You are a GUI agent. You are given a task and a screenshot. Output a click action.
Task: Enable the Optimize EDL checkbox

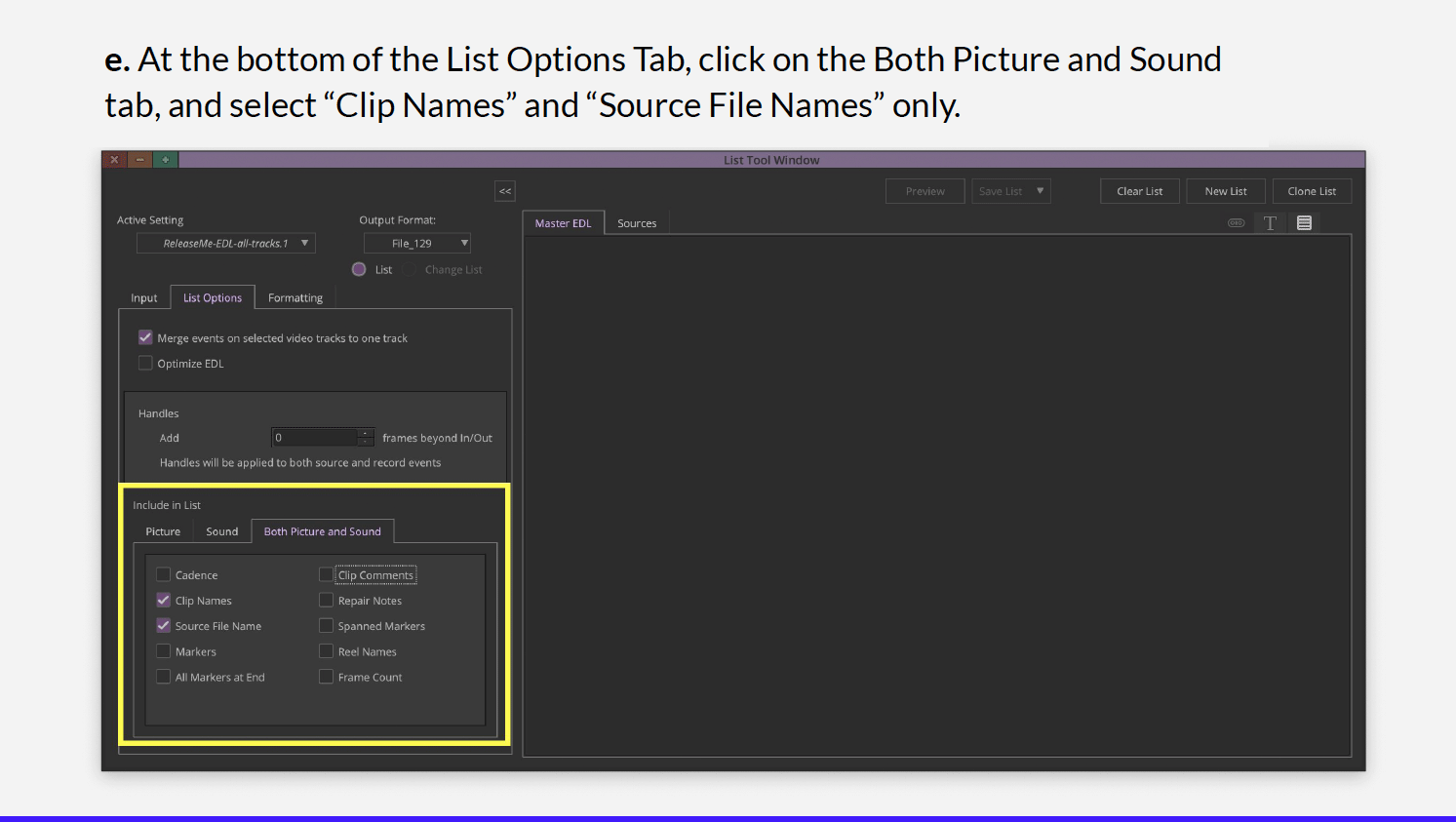click(145, 363)
